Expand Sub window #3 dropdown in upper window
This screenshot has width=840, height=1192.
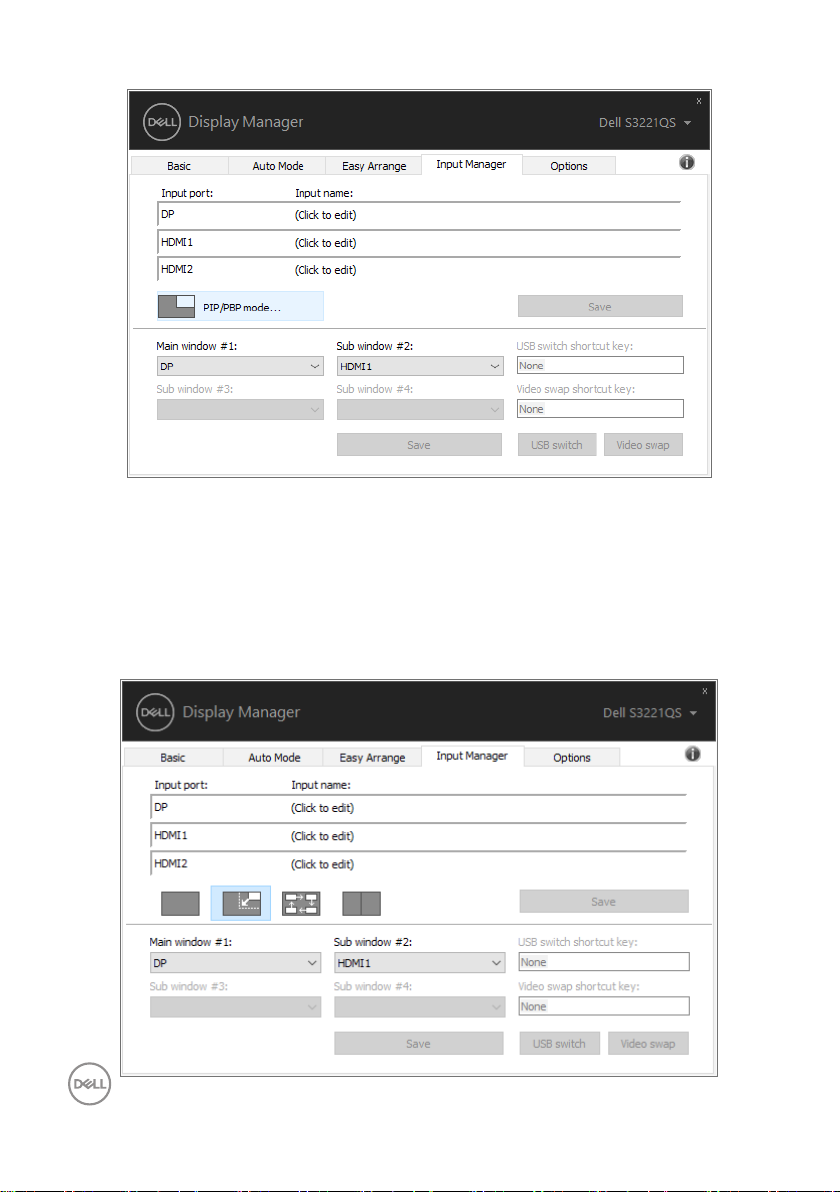240,410
